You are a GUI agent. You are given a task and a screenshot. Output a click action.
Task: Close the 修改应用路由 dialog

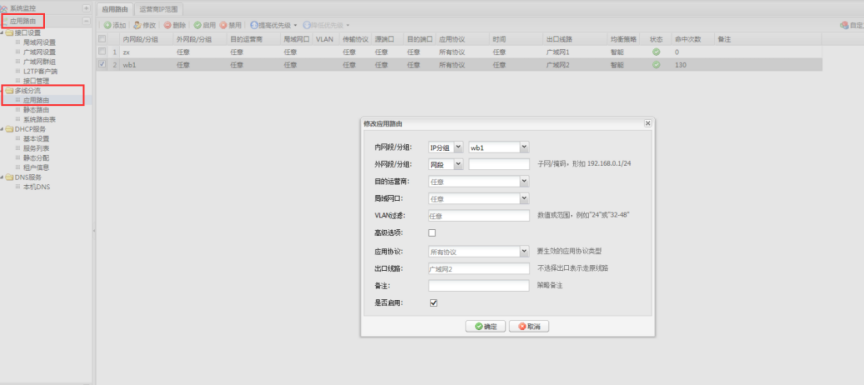tap(647, 123)
